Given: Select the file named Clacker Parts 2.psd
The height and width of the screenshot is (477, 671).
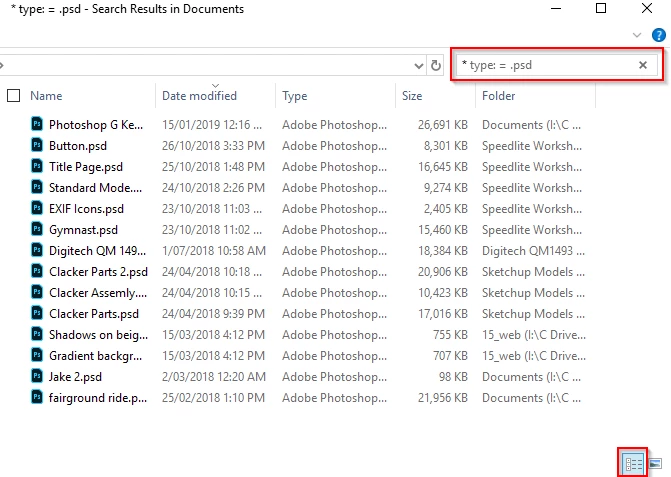Looking at the screenshot, I should [x=98, y=272].
